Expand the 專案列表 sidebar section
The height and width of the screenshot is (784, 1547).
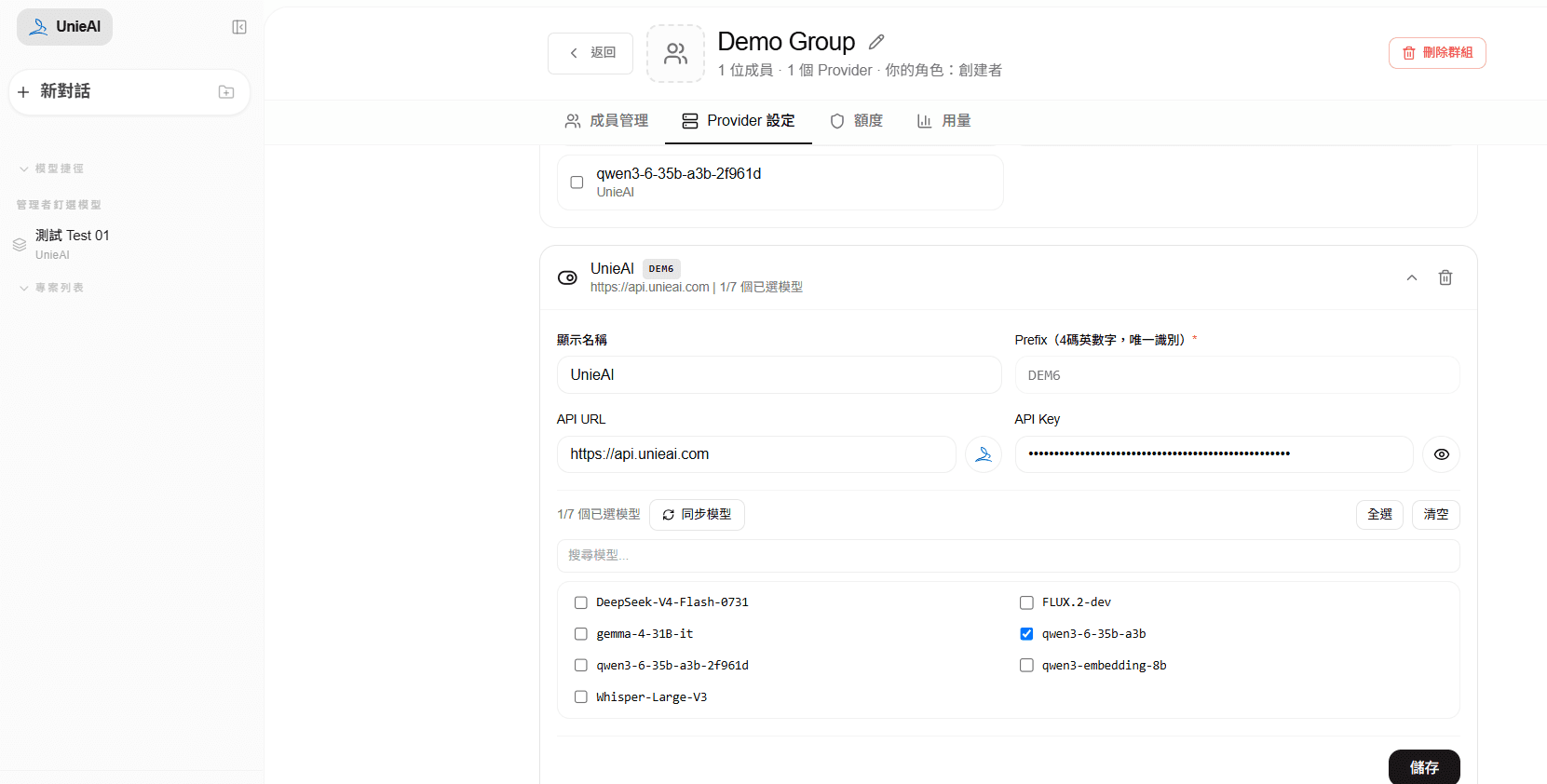pyautogui.click(x=51, y=288)
